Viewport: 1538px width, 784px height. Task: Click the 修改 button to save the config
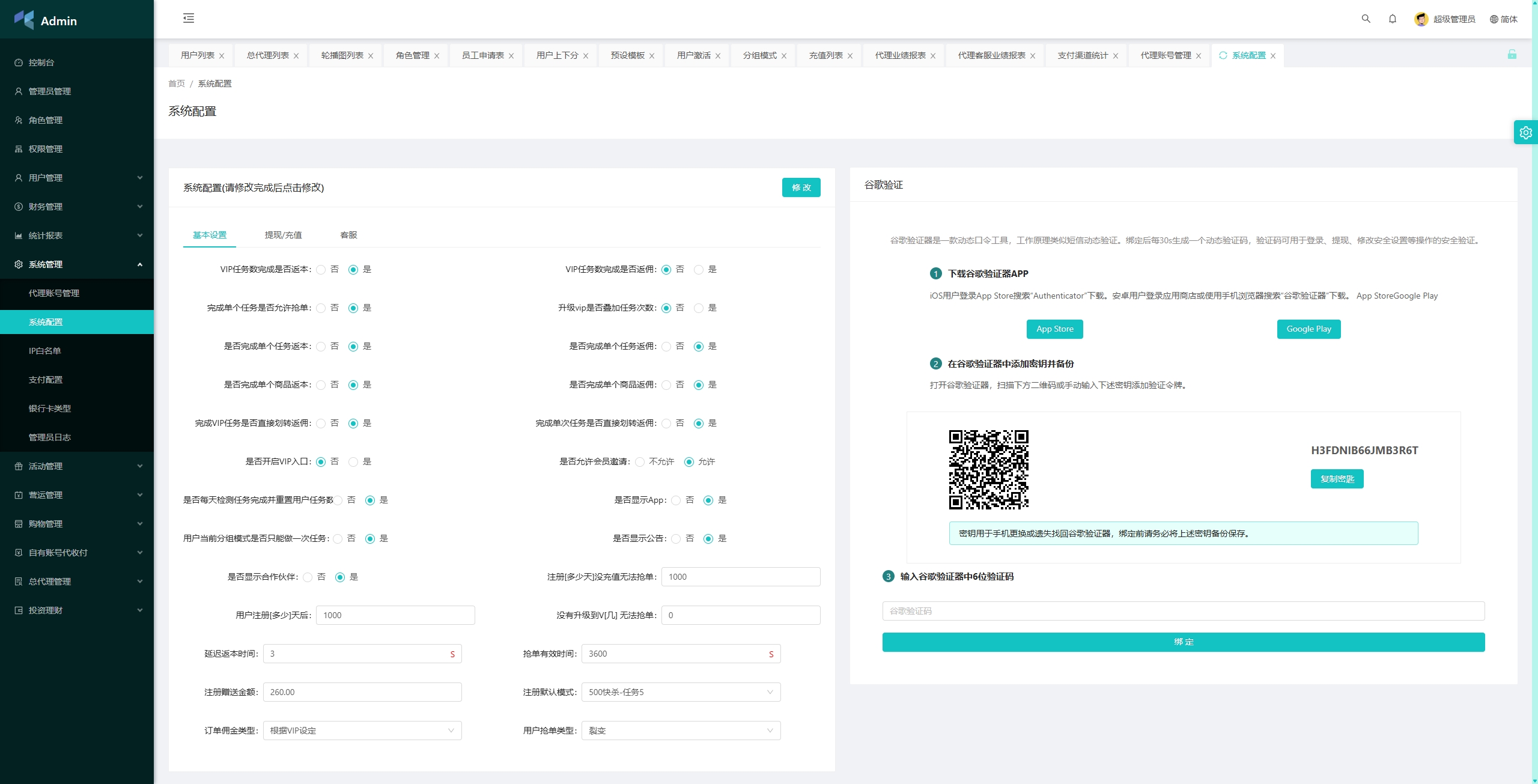click(x=801, y=187)
